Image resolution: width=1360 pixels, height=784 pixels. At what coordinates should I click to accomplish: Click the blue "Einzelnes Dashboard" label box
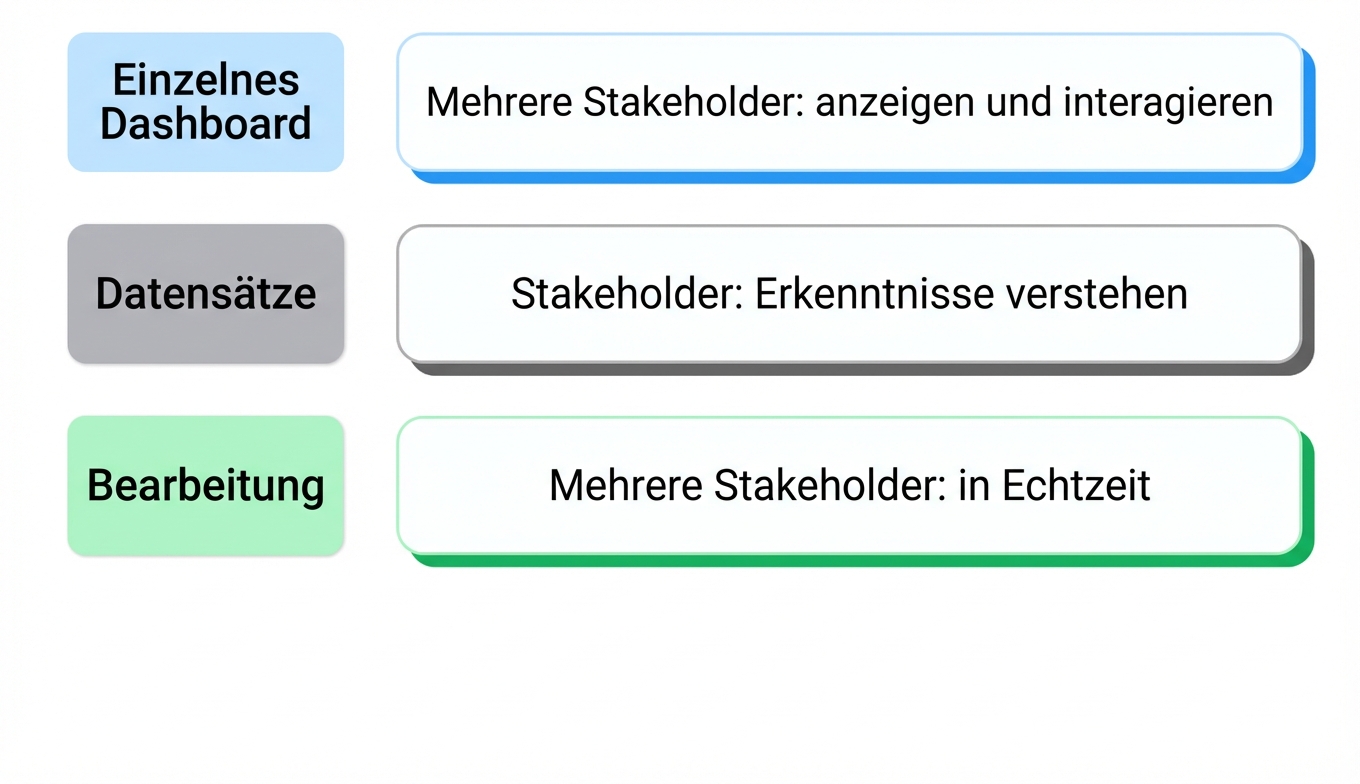click(x=205, y=102)
